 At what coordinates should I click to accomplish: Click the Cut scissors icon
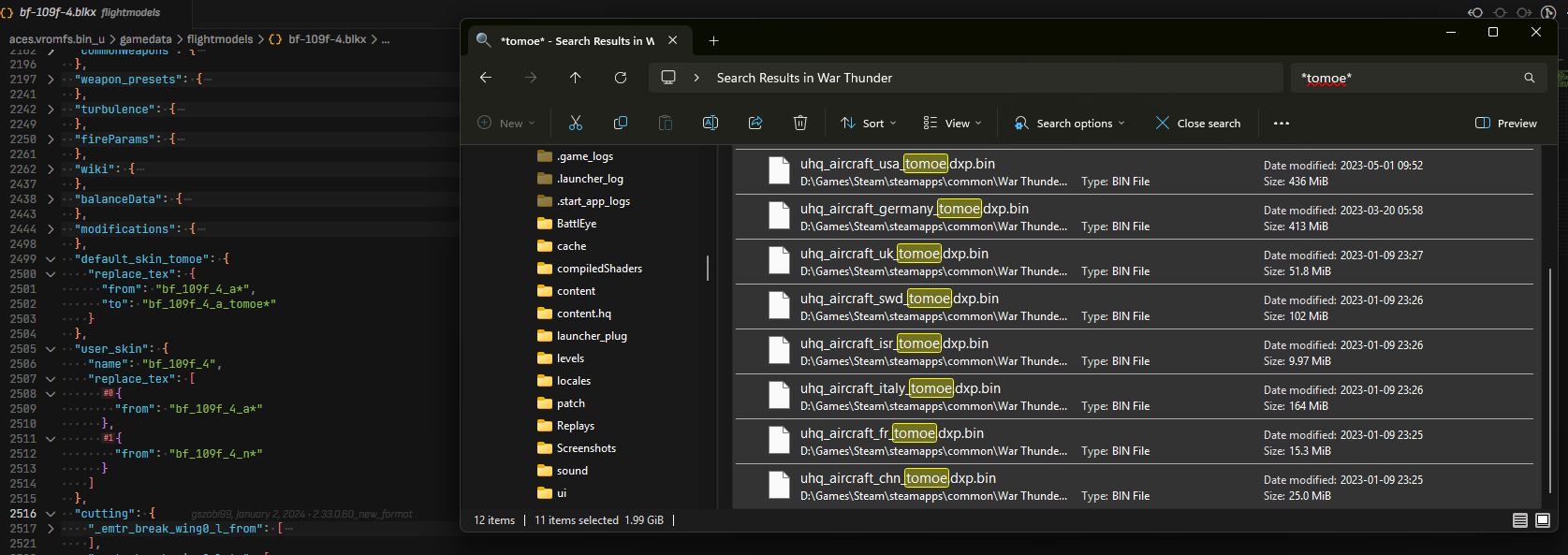coord(576,123)
